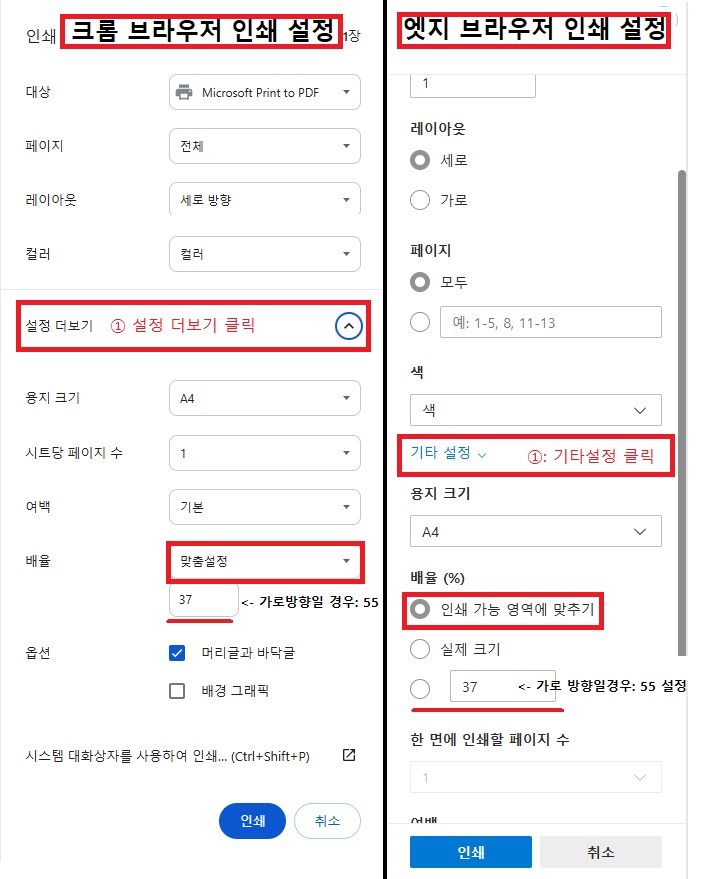Viewport: 713px width, 879px height.
Task: Click the page range field 예: 1-5, 8, 11-13
Action: (x=550, y=322)
